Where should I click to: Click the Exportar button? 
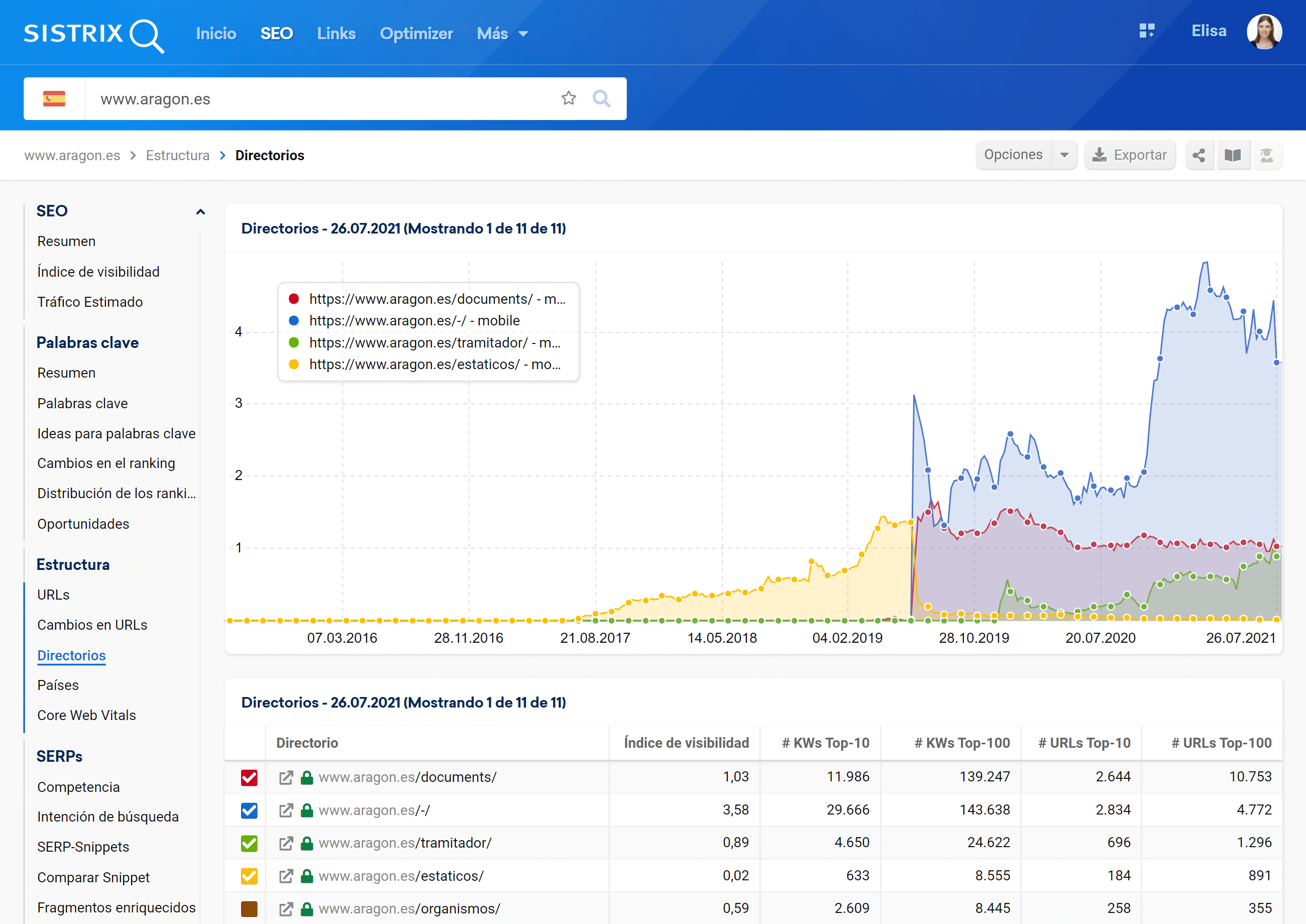click(x=1129, y=155)
